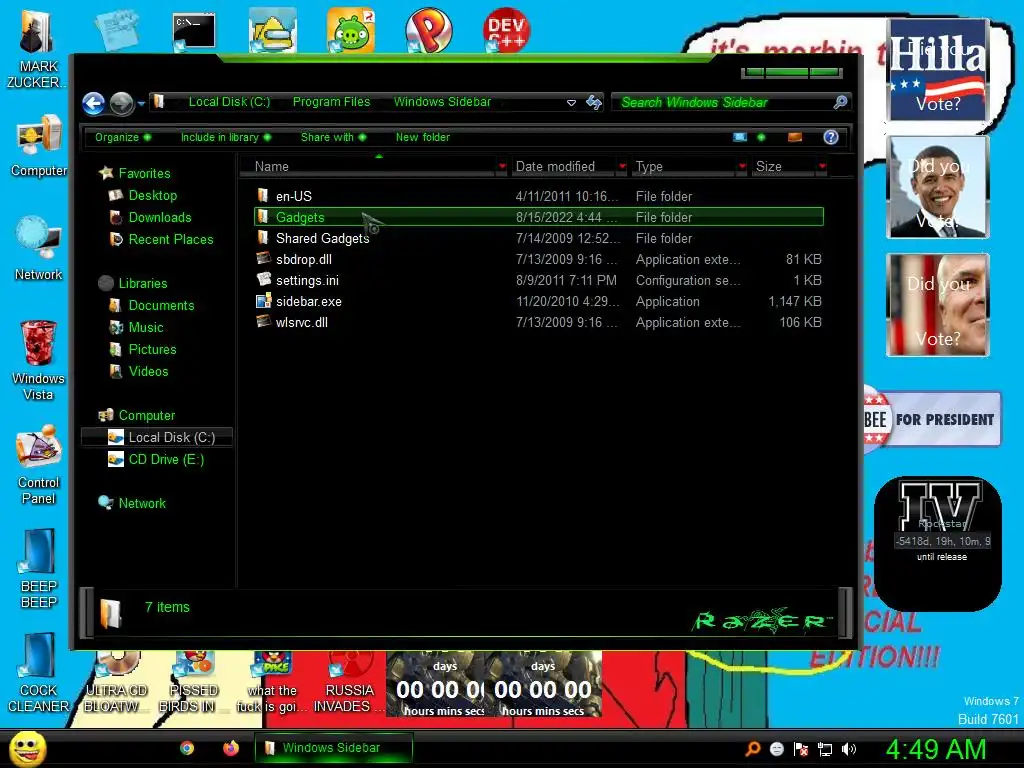Open Desktop under Favorites

pos(152,195)
